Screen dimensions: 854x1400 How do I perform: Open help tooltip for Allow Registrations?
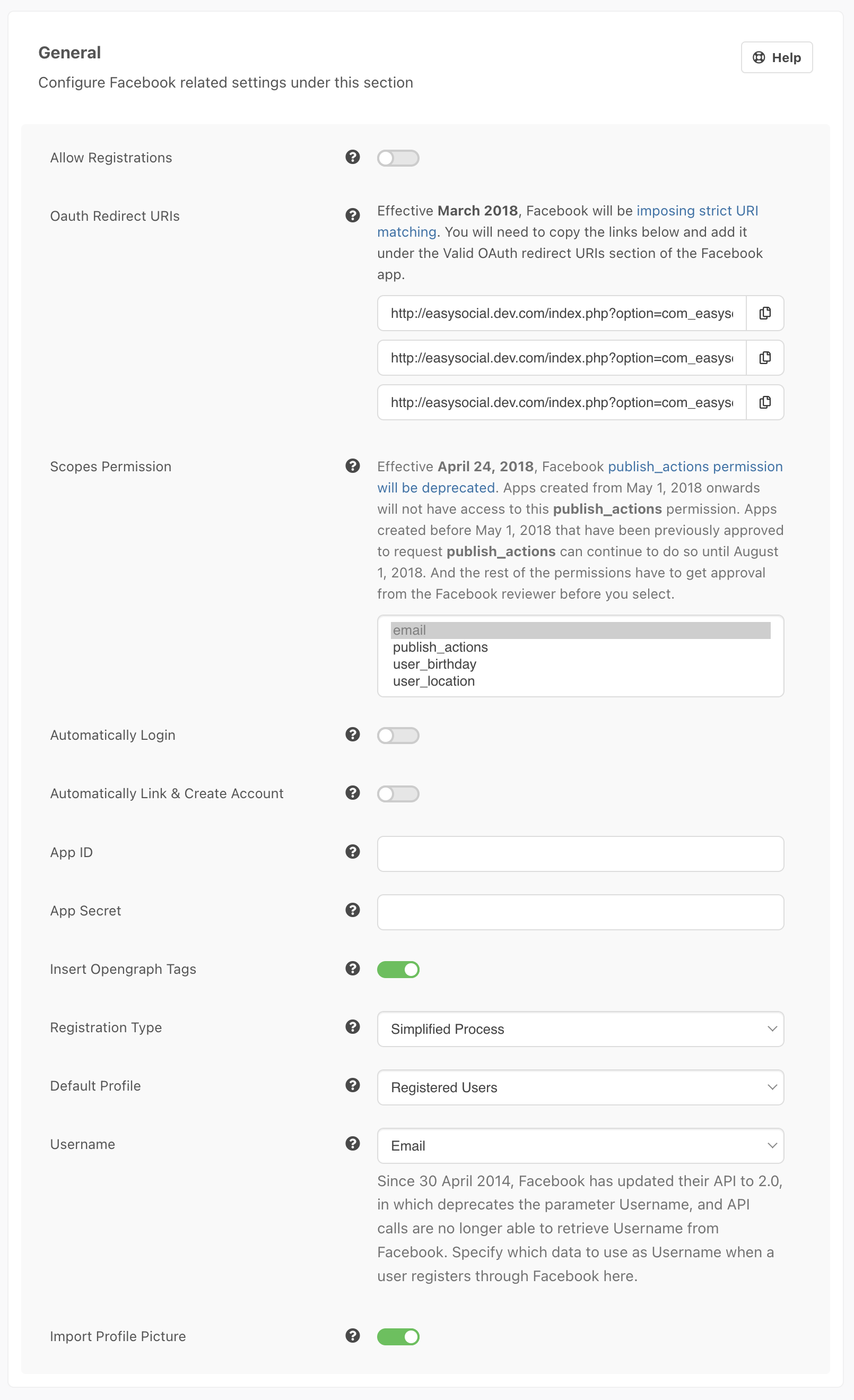[x=353, y=157]
